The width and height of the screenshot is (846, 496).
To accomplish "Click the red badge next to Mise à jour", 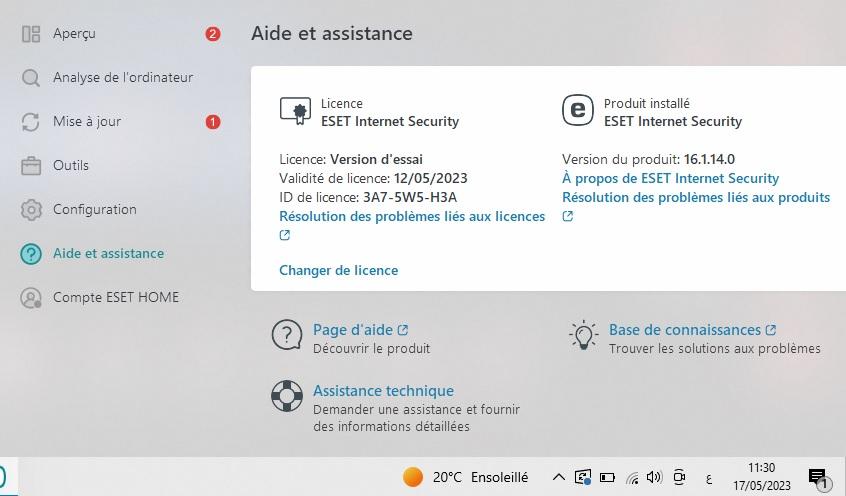I will click(x=213, y=122).
